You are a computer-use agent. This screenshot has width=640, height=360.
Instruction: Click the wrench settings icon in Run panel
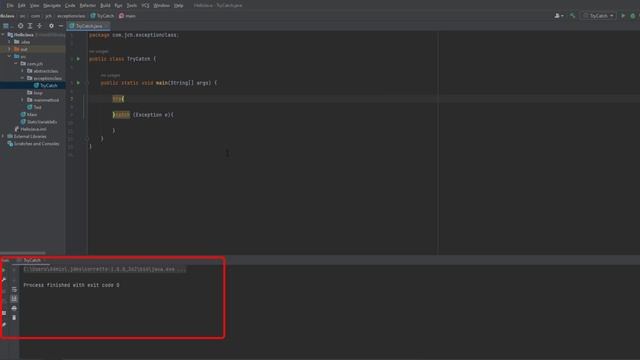[4, 280]
